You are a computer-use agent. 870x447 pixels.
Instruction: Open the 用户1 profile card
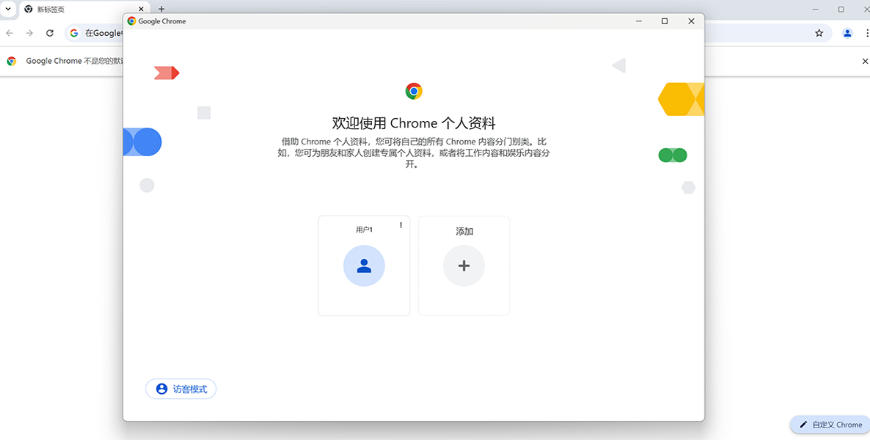(363, 266)
